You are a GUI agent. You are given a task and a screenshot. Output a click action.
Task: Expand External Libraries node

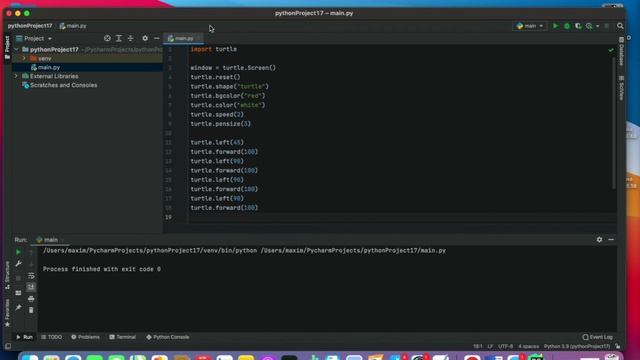[x=16, y=76]
